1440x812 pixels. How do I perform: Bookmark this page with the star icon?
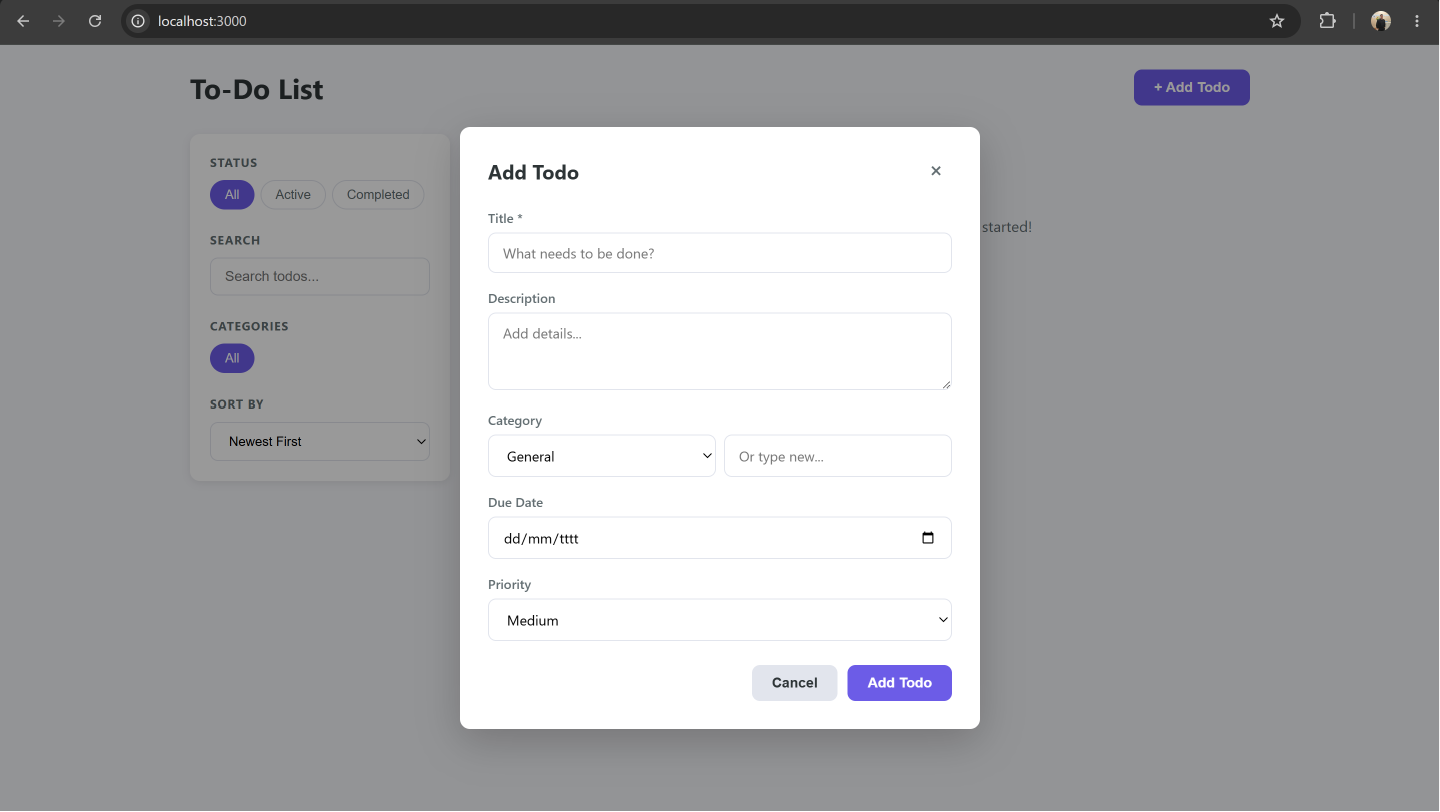[x=1277, y=21]
